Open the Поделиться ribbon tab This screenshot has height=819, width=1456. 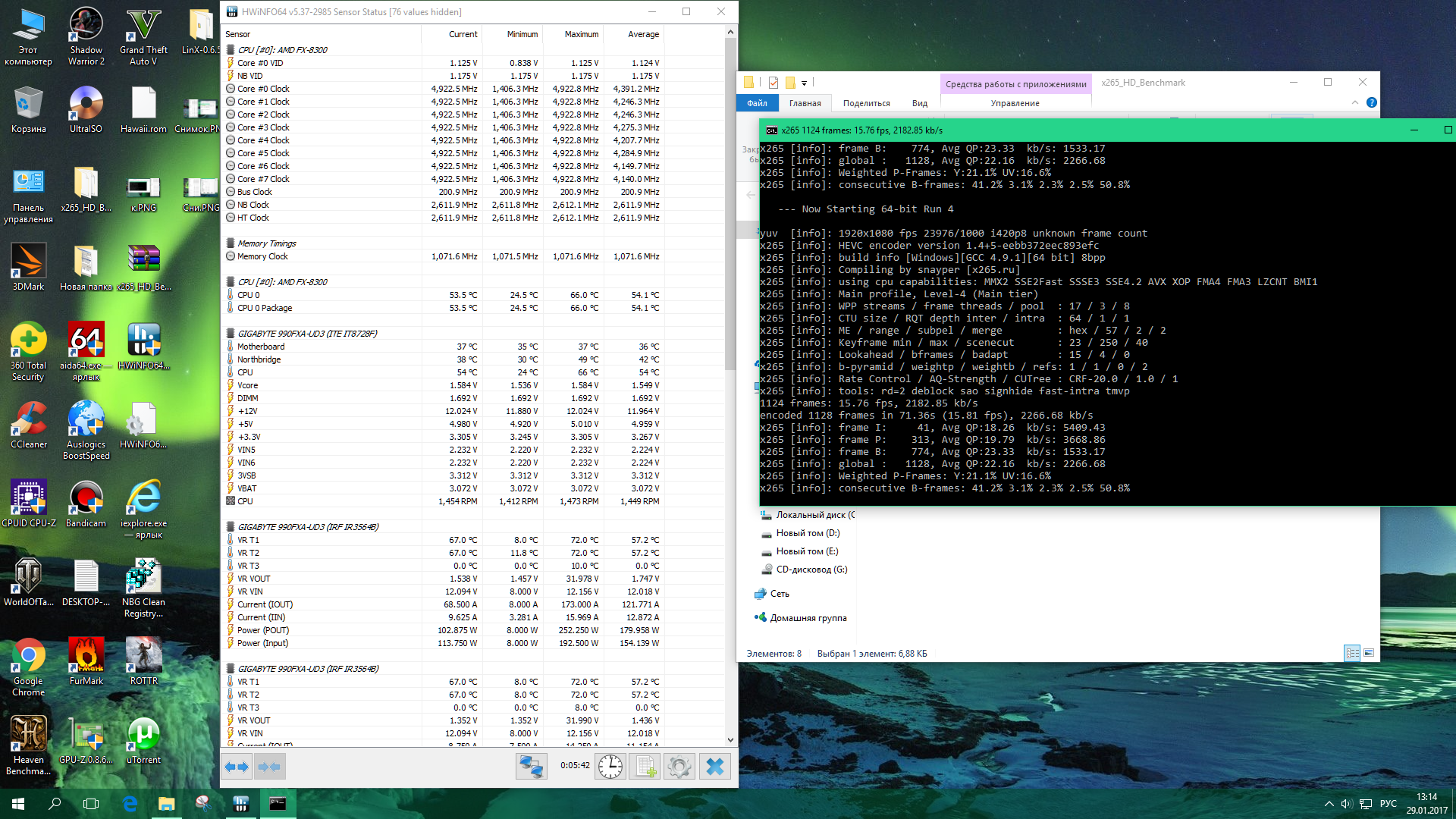866,103
